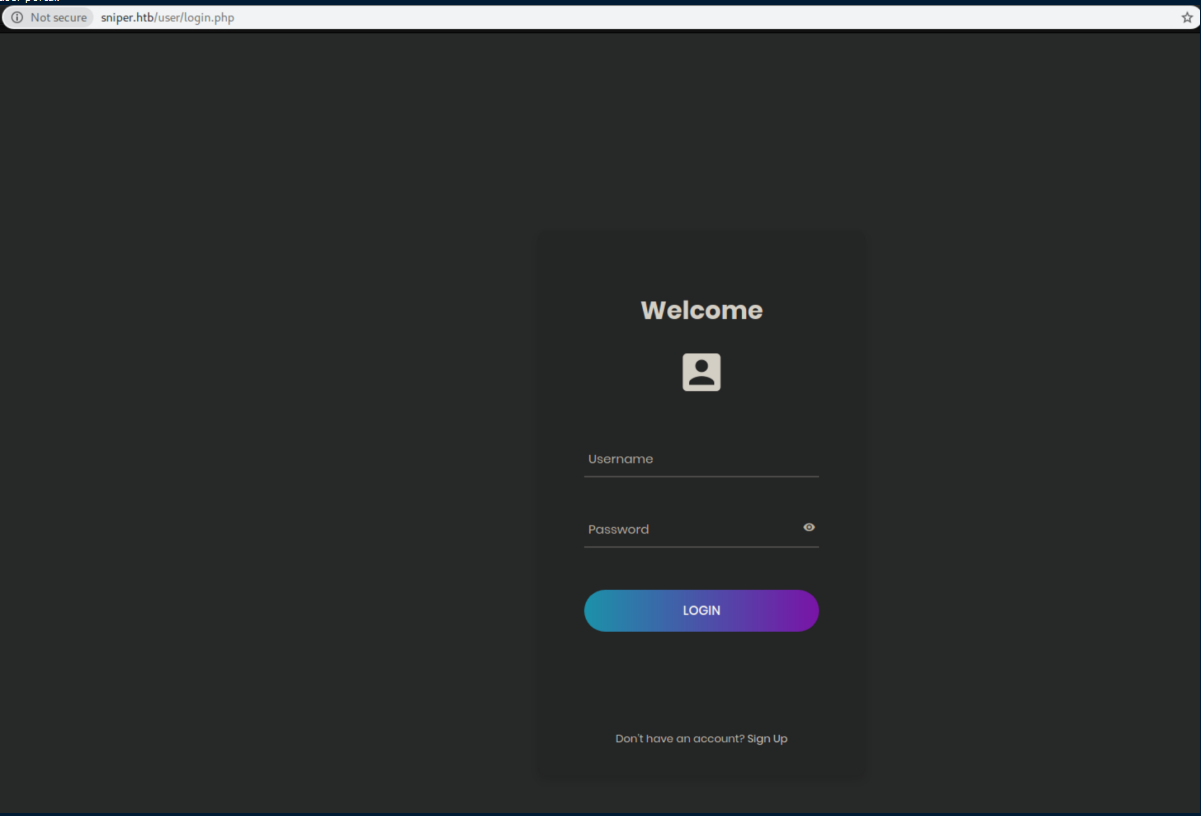
Task: Click the user avatar icon under Welcome
Action: coord(701,372)
